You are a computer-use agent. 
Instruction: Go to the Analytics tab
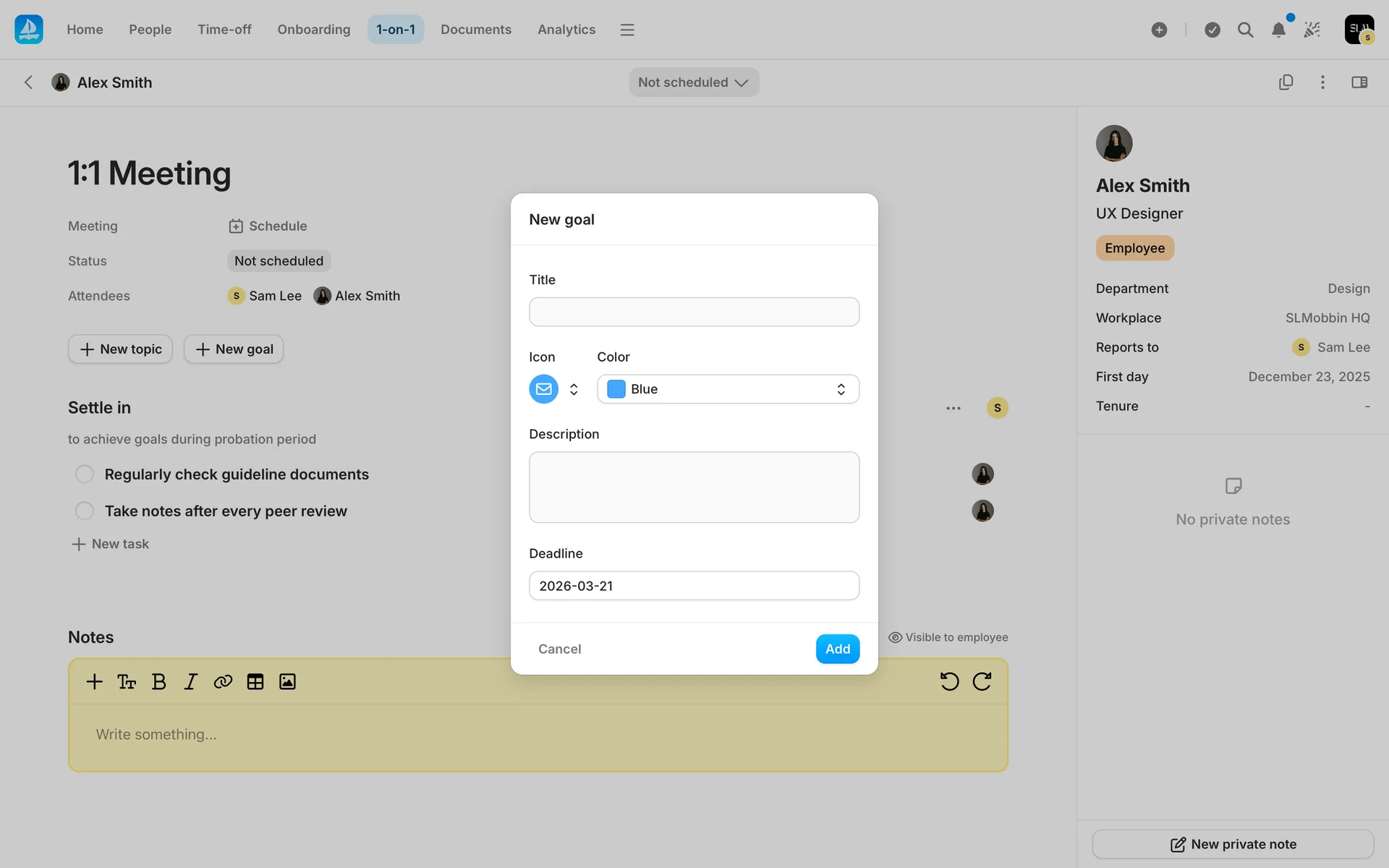566,30
